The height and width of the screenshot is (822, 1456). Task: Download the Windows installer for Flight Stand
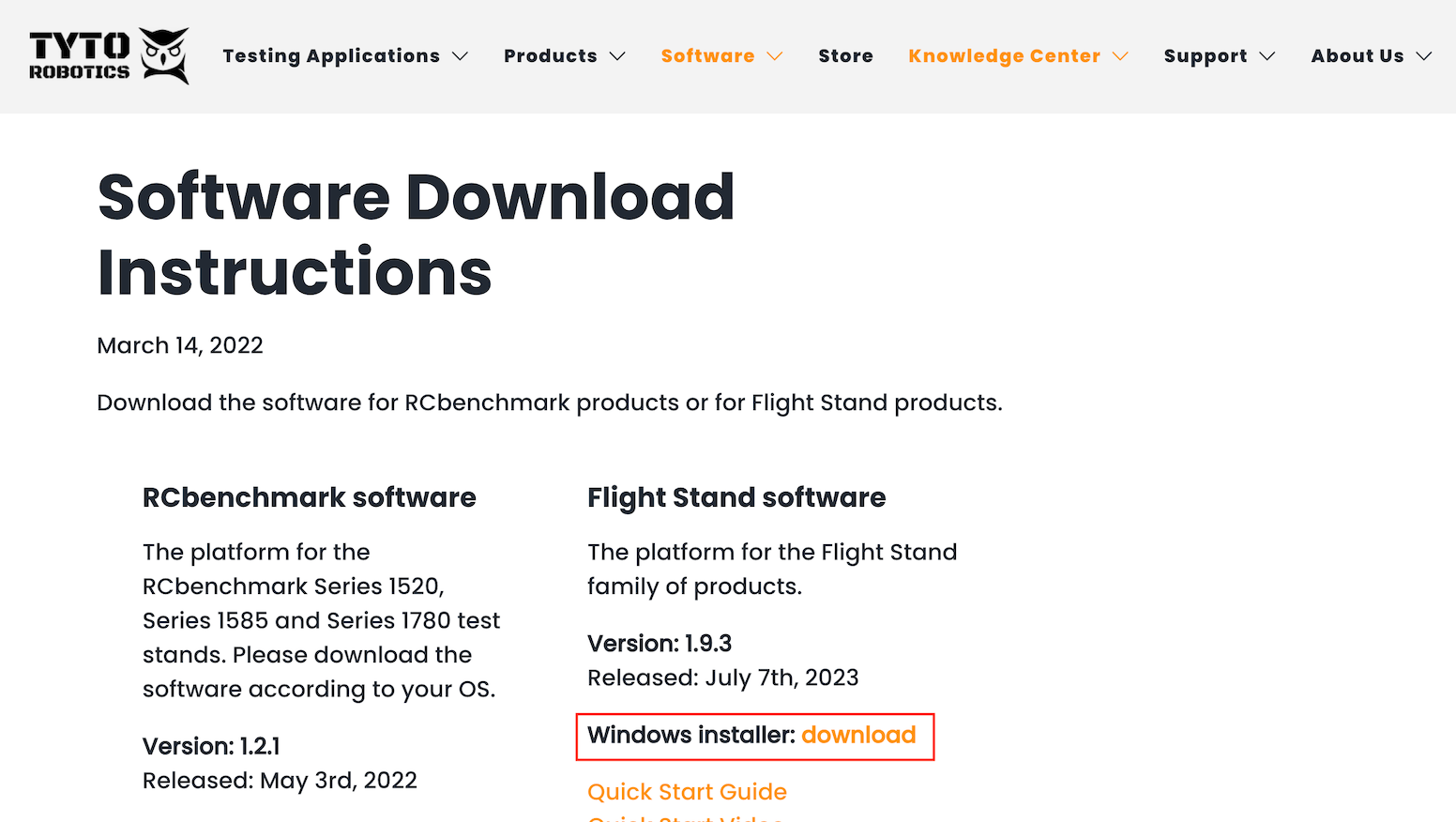858,735
